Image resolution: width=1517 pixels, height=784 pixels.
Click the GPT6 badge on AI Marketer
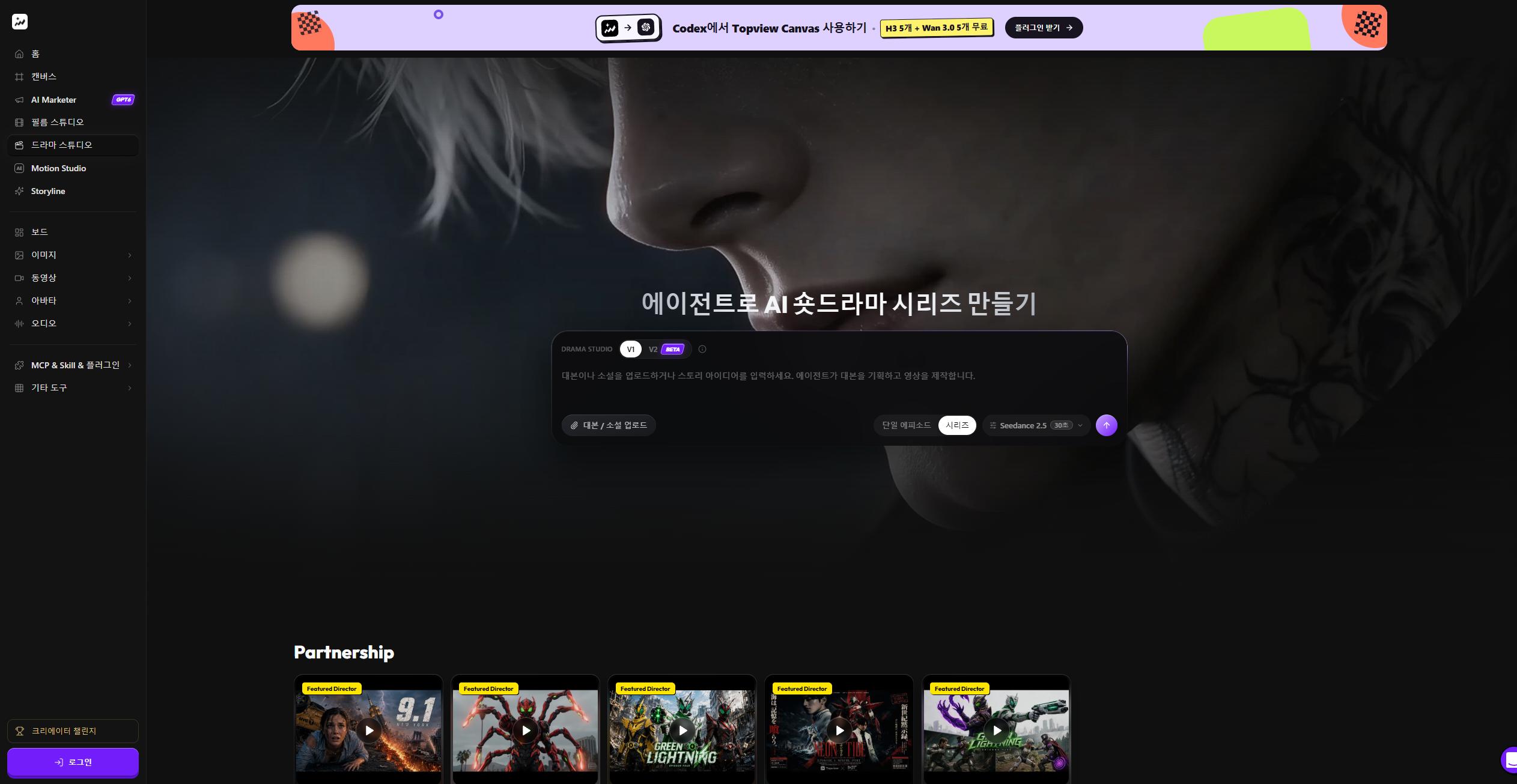point(123,100)
